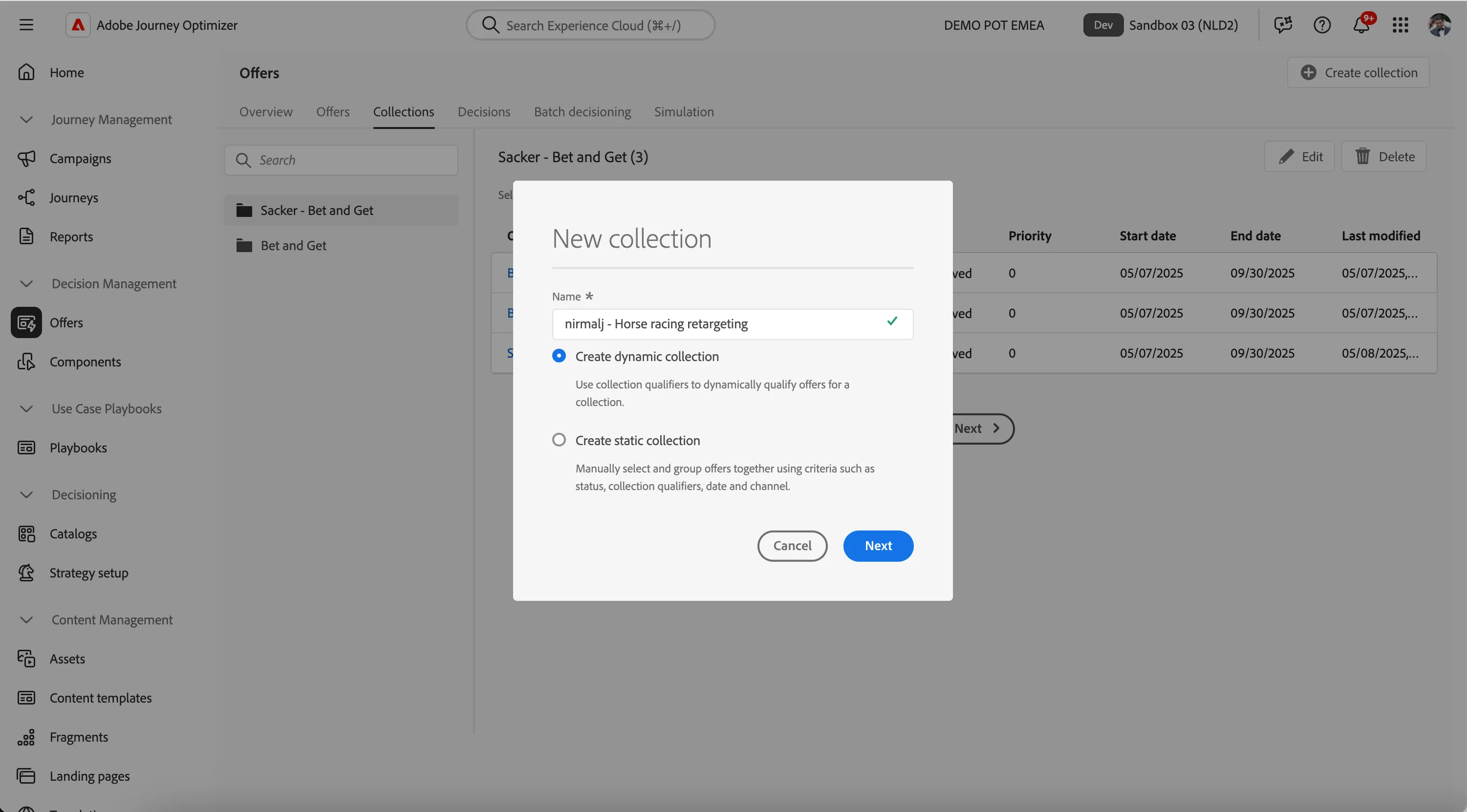Open Campaigns megaphone icon in sidebar

[26, 158]
